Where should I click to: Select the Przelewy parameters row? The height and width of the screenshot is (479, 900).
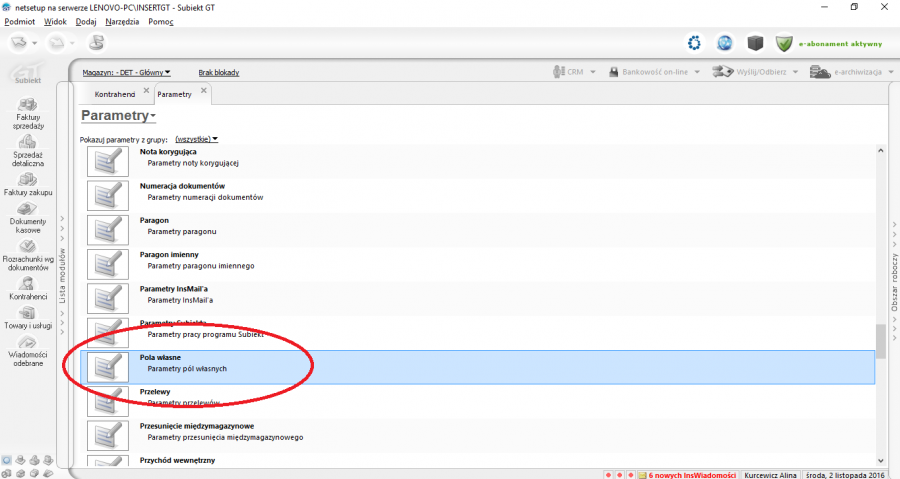coord(478,401)
